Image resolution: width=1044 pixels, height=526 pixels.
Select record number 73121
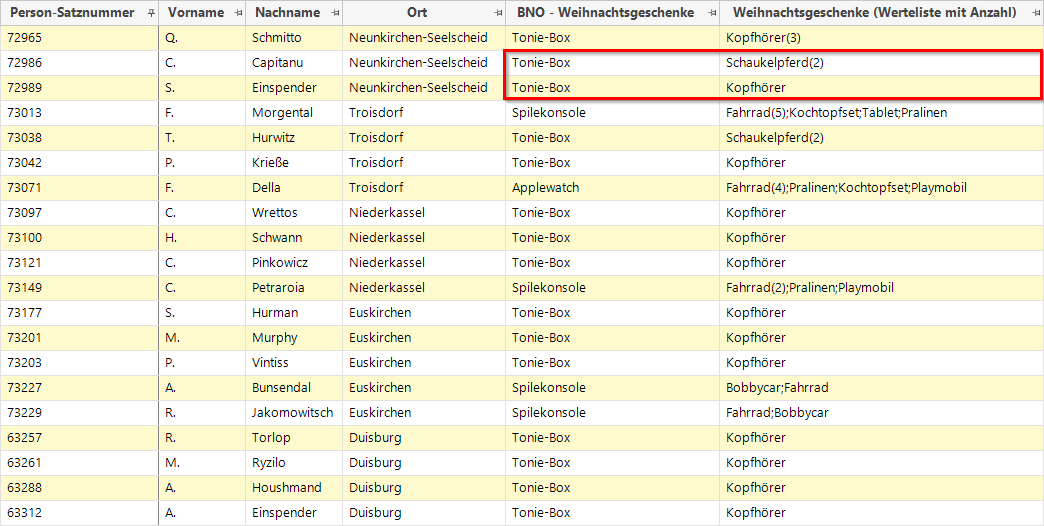(24, 262)
